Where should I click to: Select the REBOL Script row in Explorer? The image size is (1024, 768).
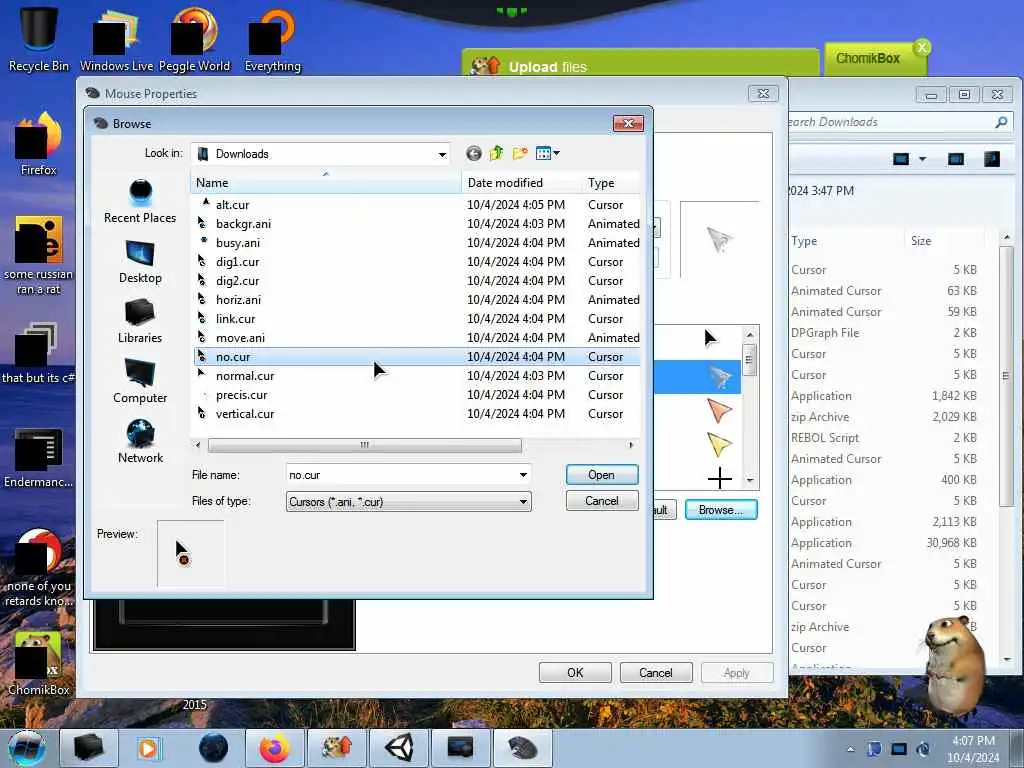point(885,438)
